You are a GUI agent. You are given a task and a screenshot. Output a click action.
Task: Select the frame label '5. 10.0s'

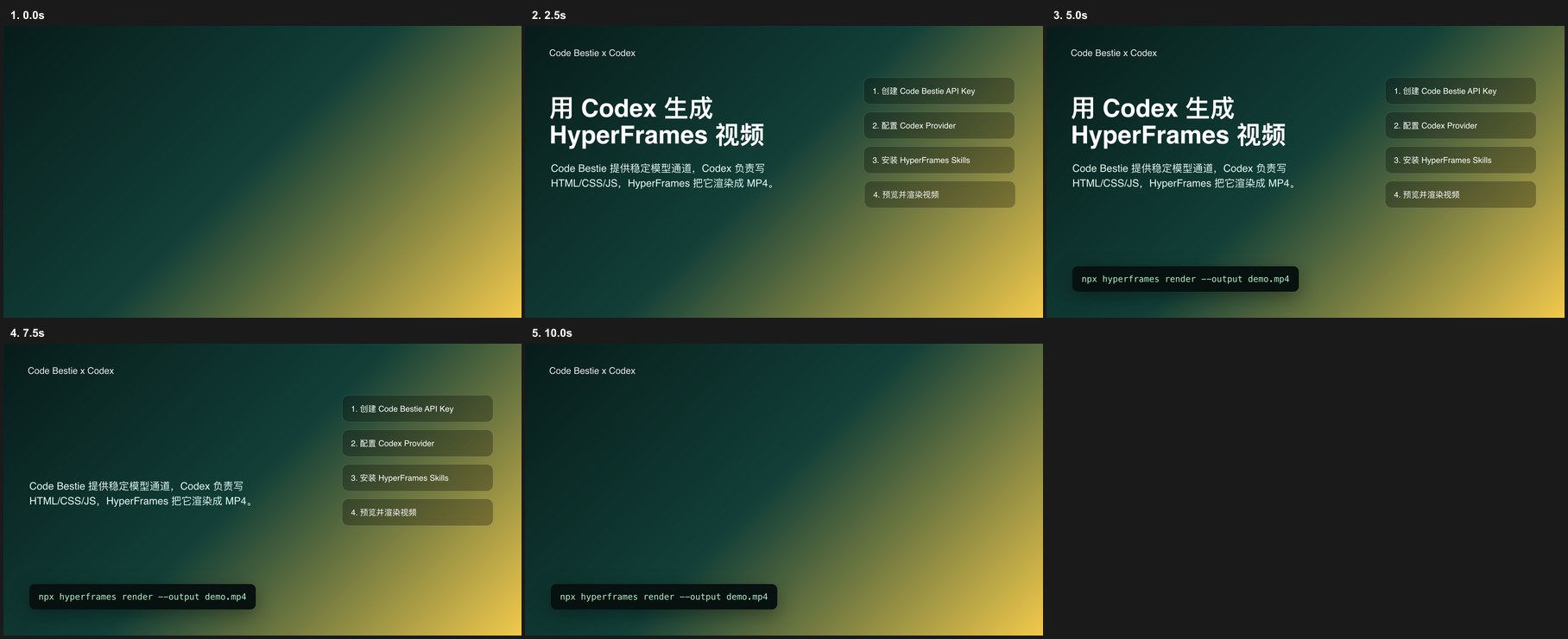[552, 333]
